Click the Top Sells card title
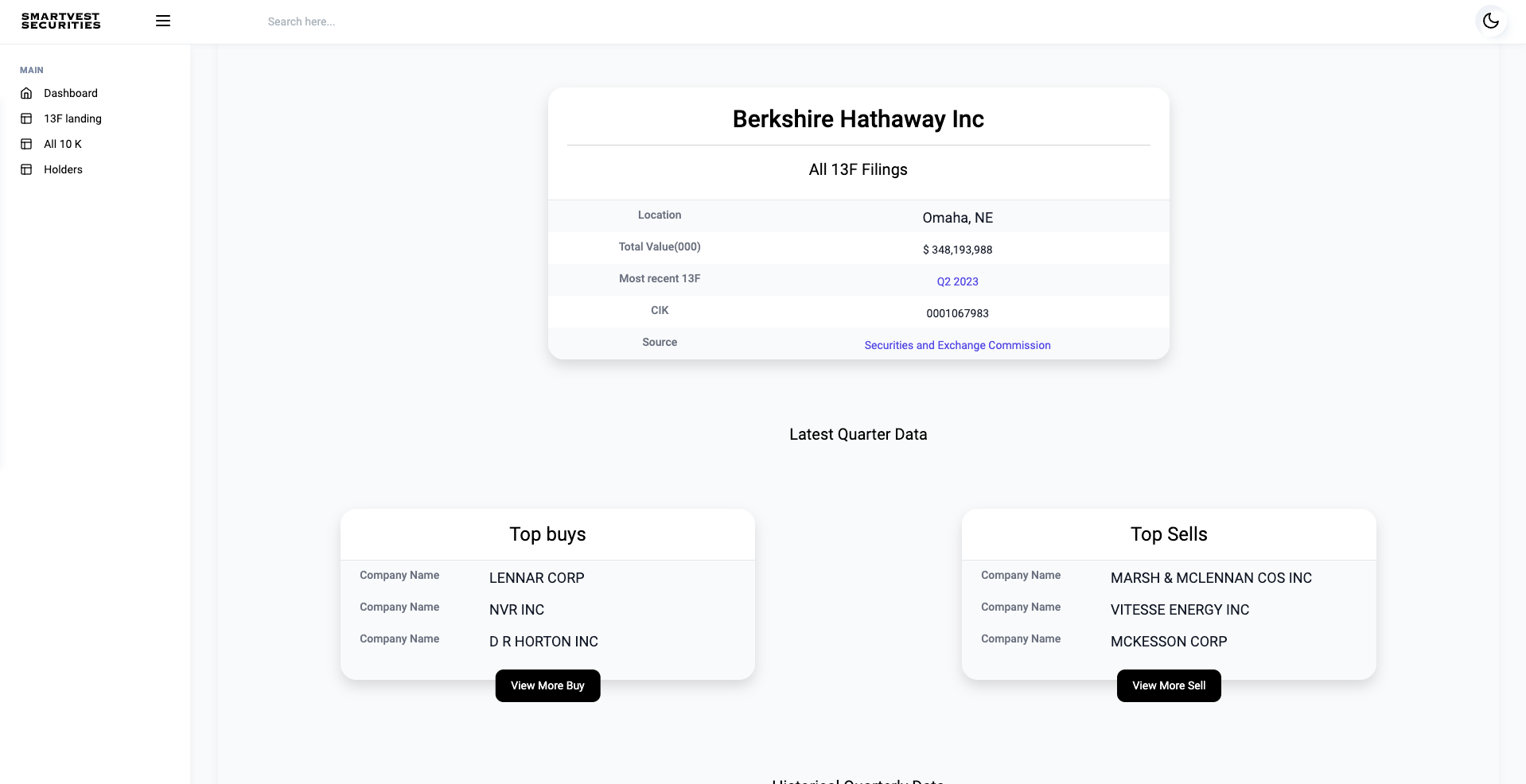The height and width of the screenshot is (784, 1526). point(1169,534)
